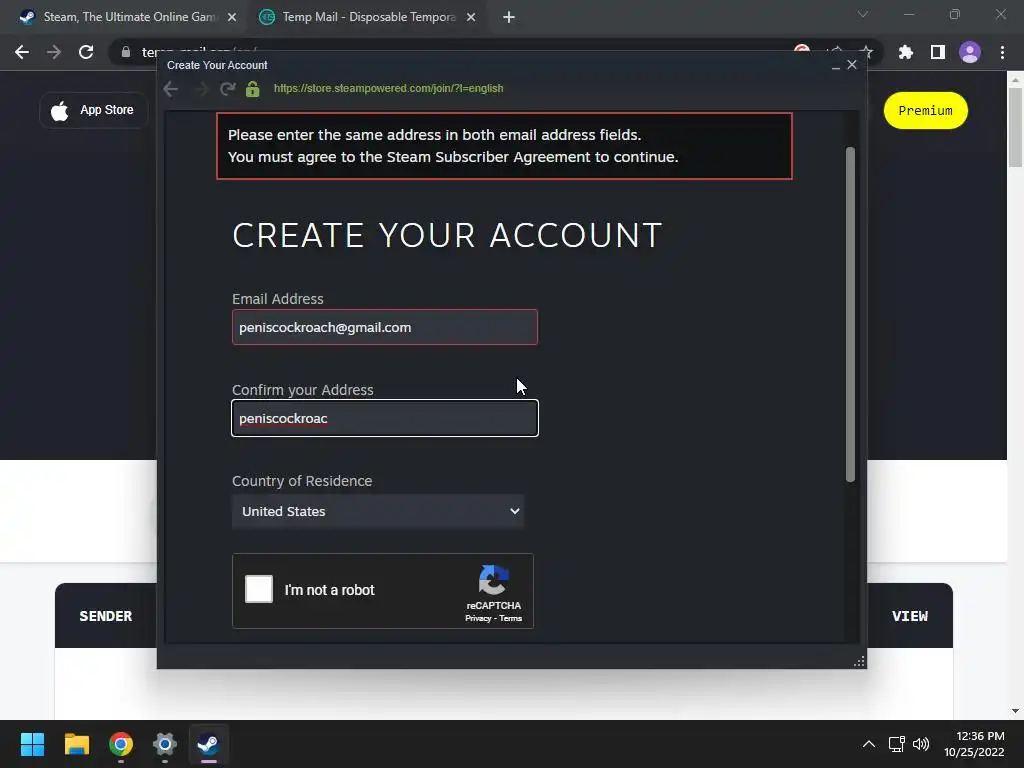This screenshot has height=768, width=1024.
Task: Open a new Chrome tab
Action: point(509,17)
